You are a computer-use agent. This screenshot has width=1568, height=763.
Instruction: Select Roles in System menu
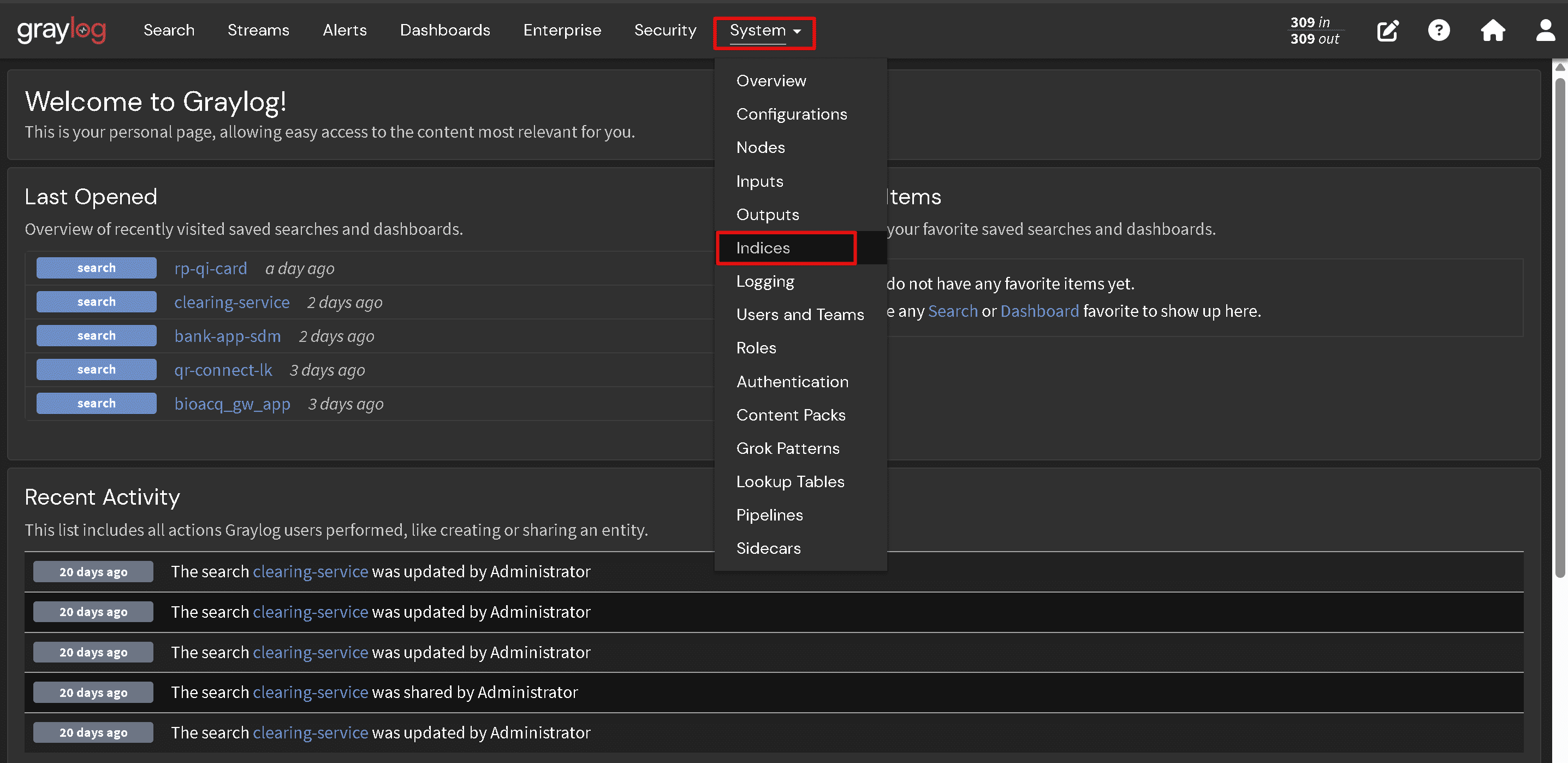(800, 348)
